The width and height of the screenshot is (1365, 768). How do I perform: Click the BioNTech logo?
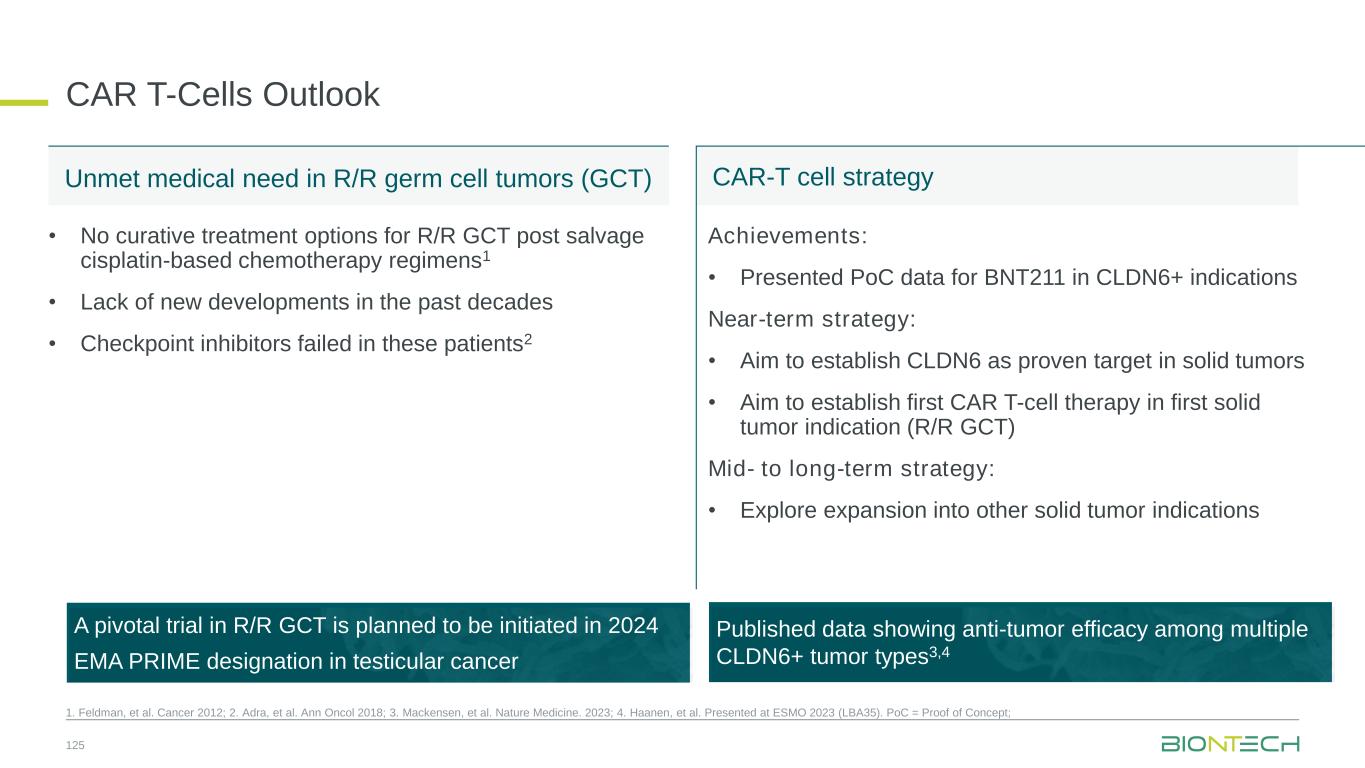1230,744
